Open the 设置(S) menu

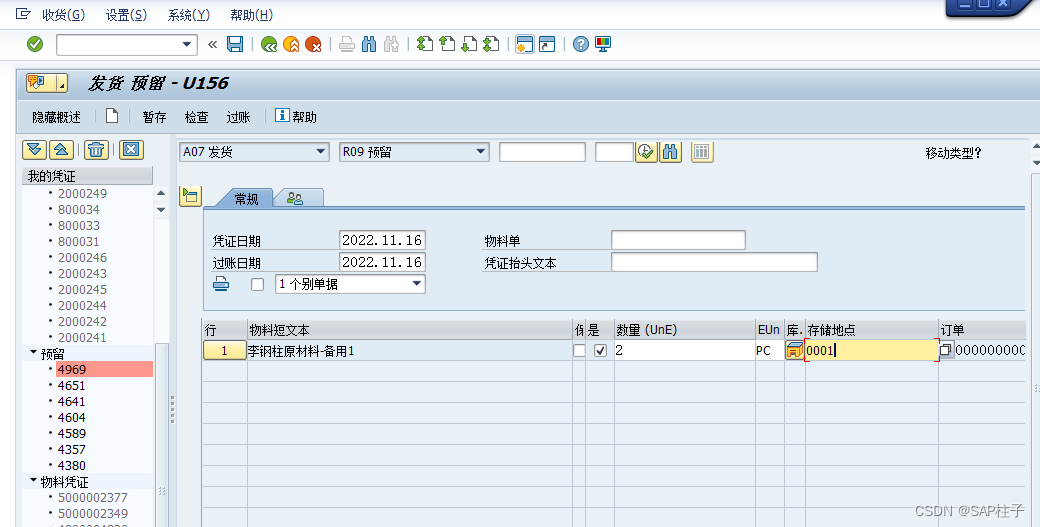click(126, 15)
